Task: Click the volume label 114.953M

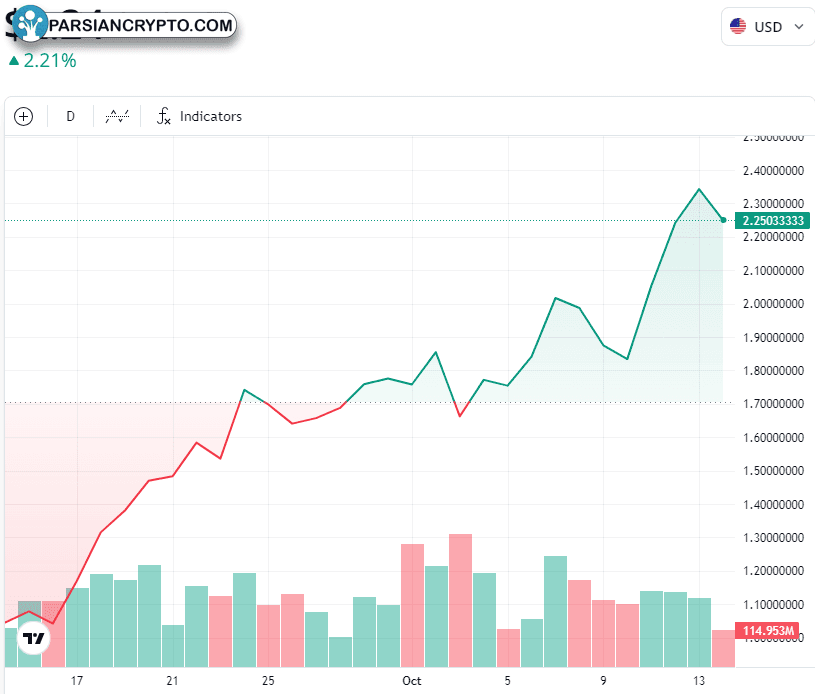Action: point(768,631)
